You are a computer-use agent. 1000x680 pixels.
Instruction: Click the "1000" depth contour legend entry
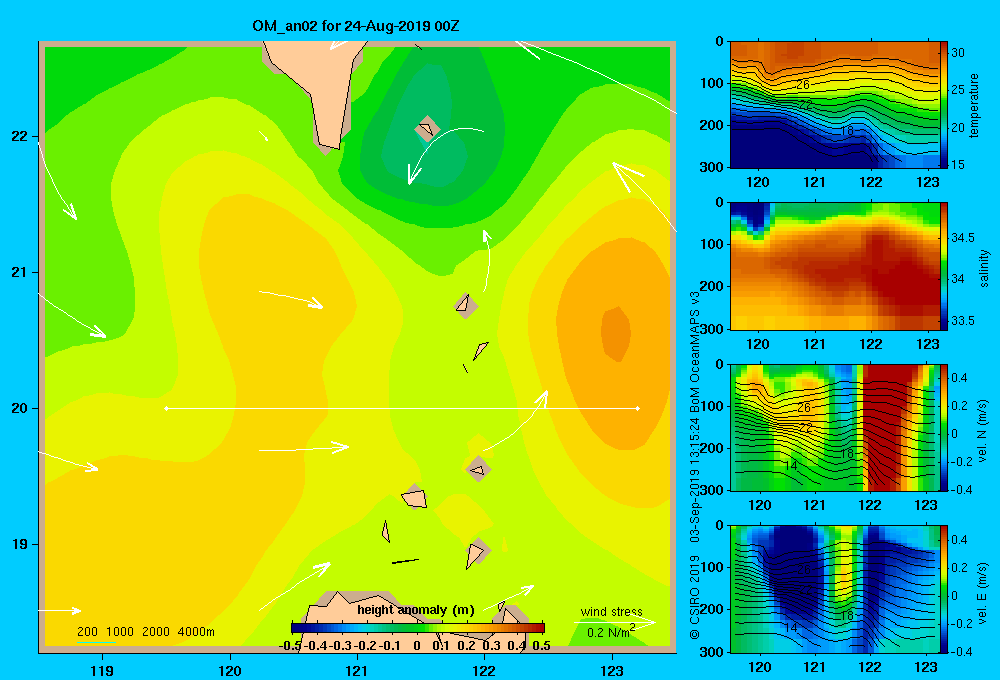[x=120, y=632]
